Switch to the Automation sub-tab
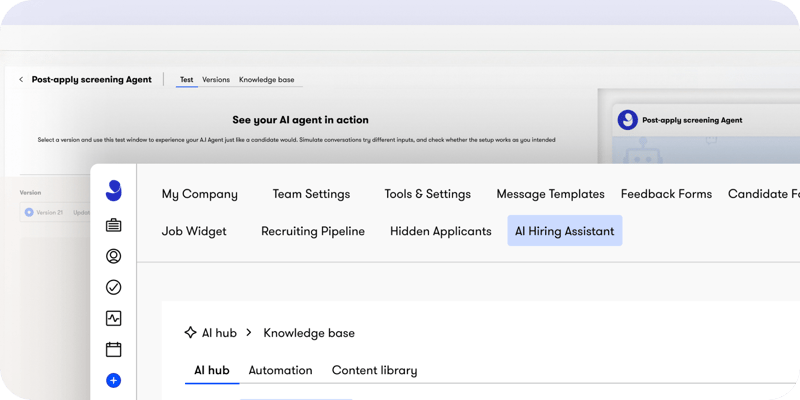 click(x=281, y=370)
